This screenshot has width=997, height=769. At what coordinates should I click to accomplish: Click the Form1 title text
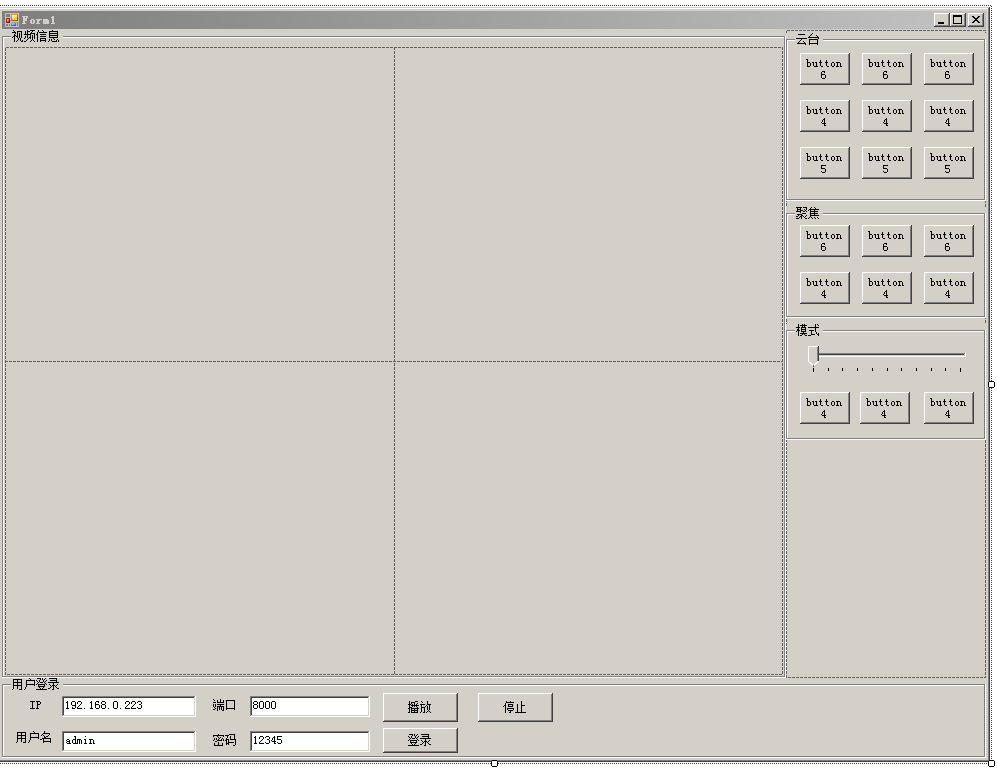[x=39, y=20]
